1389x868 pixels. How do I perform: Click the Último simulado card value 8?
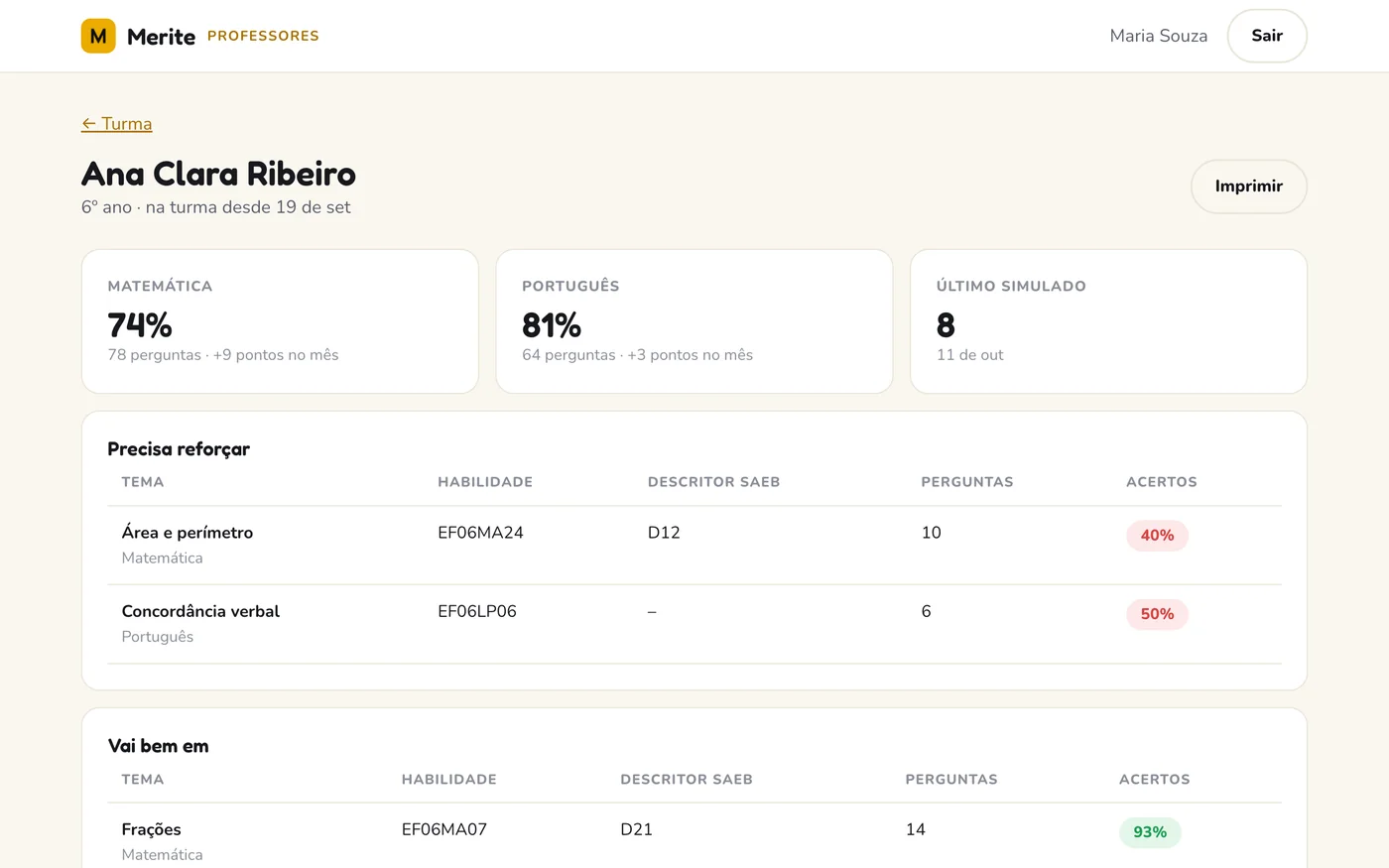click(x=946, y=325)
